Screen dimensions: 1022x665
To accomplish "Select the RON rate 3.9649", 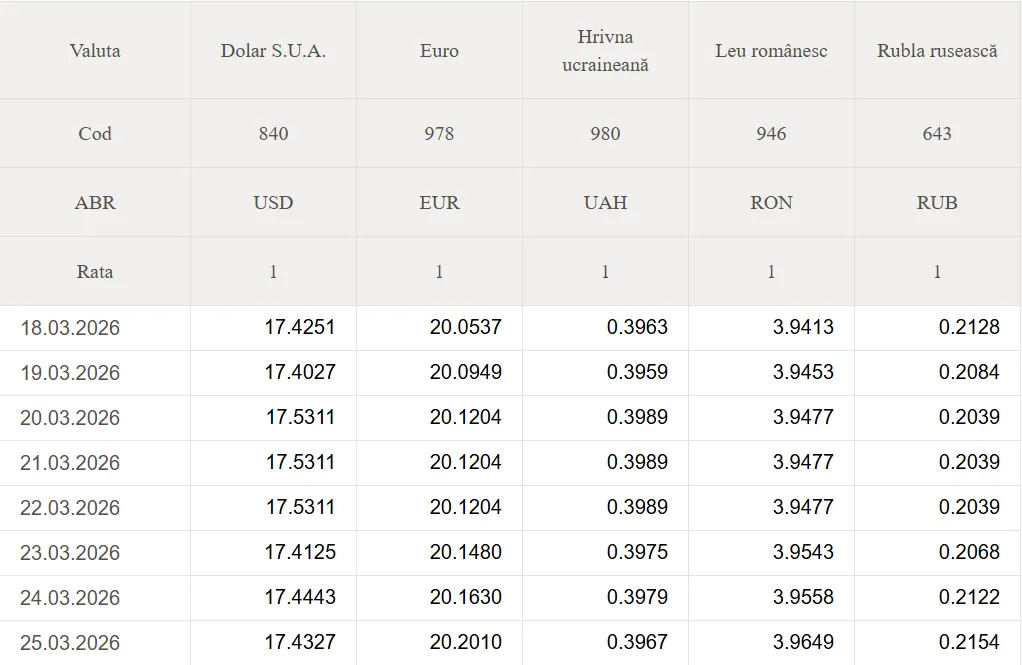I will pyautogui.click(x=803, y=642).
